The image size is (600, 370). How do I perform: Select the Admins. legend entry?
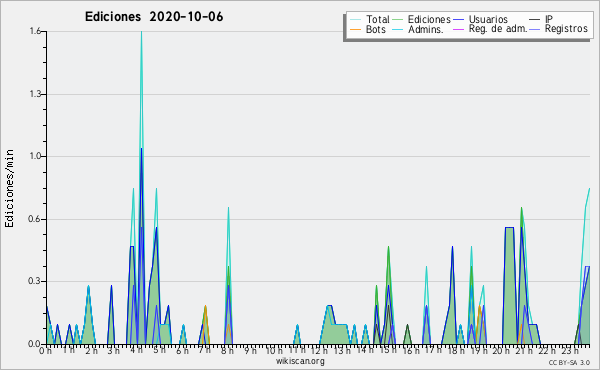click(418, 29)
